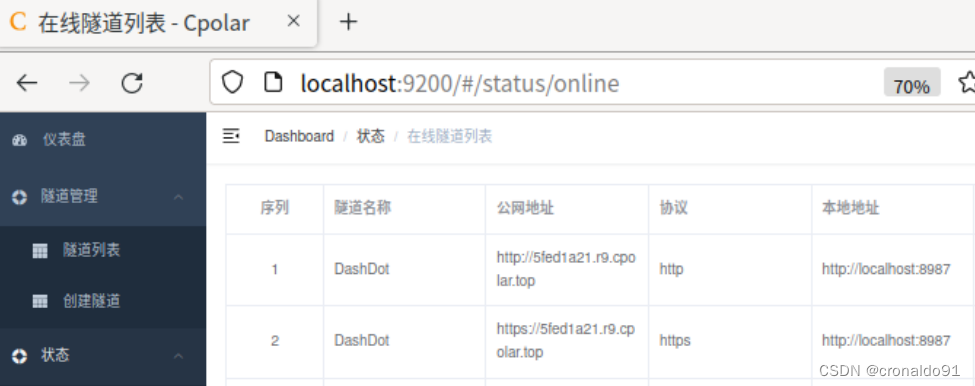This screenshot has width=975, height=386.
Task: Click the 在线隧道列表 breadcrumb
Action: pos(450,136)
